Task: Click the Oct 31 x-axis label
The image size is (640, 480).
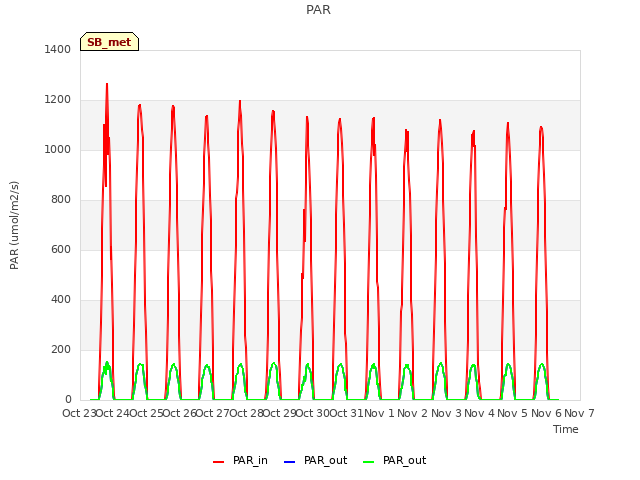Action: tap(346, 413)
